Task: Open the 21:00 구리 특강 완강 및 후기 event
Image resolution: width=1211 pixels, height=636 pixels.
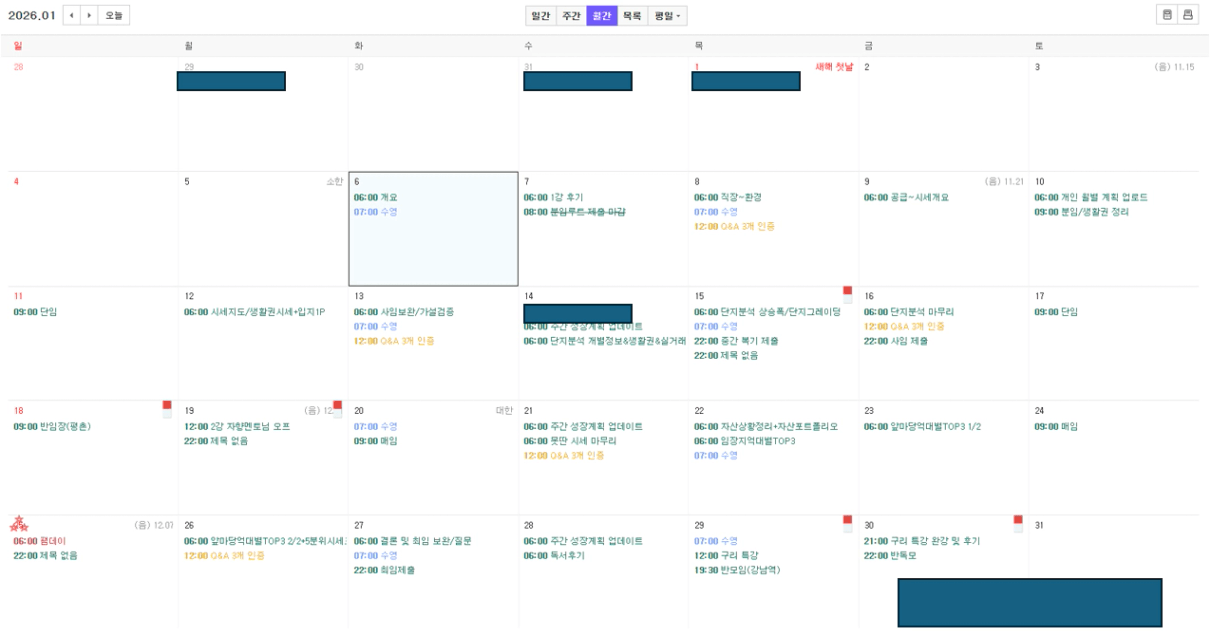Action: (x=921, y=541)
